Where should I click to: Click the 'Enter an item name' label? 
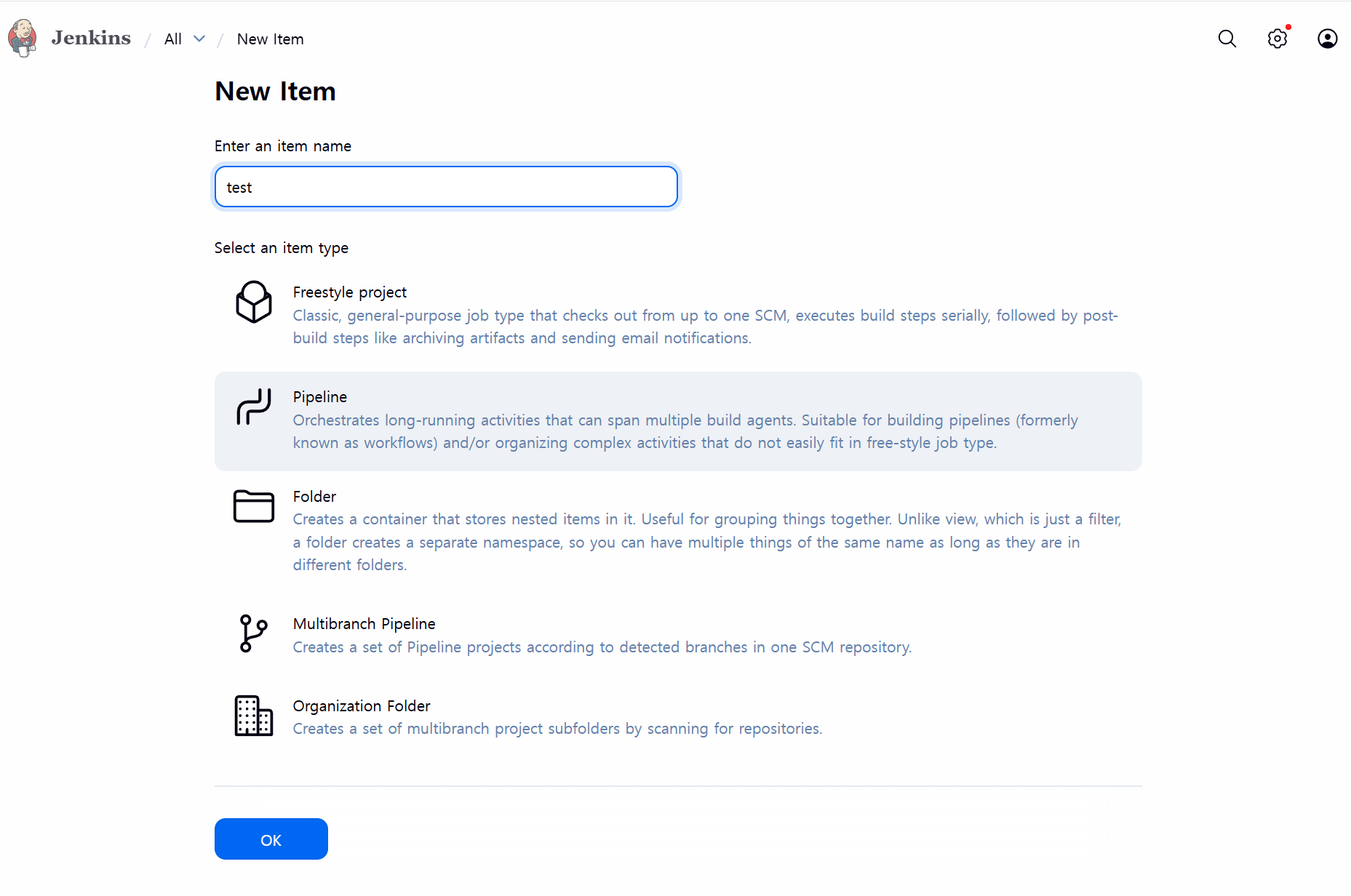tap(283, 146)
